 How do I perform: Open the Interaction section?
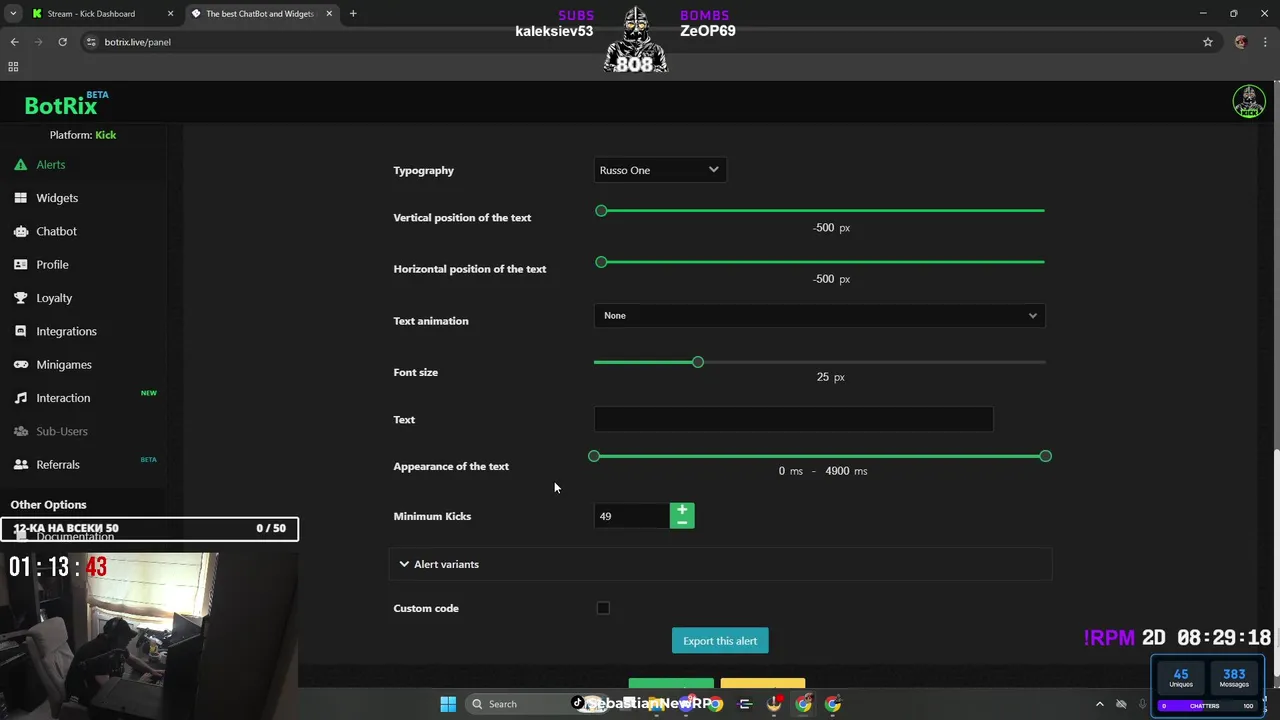click(x=63, y=398)
